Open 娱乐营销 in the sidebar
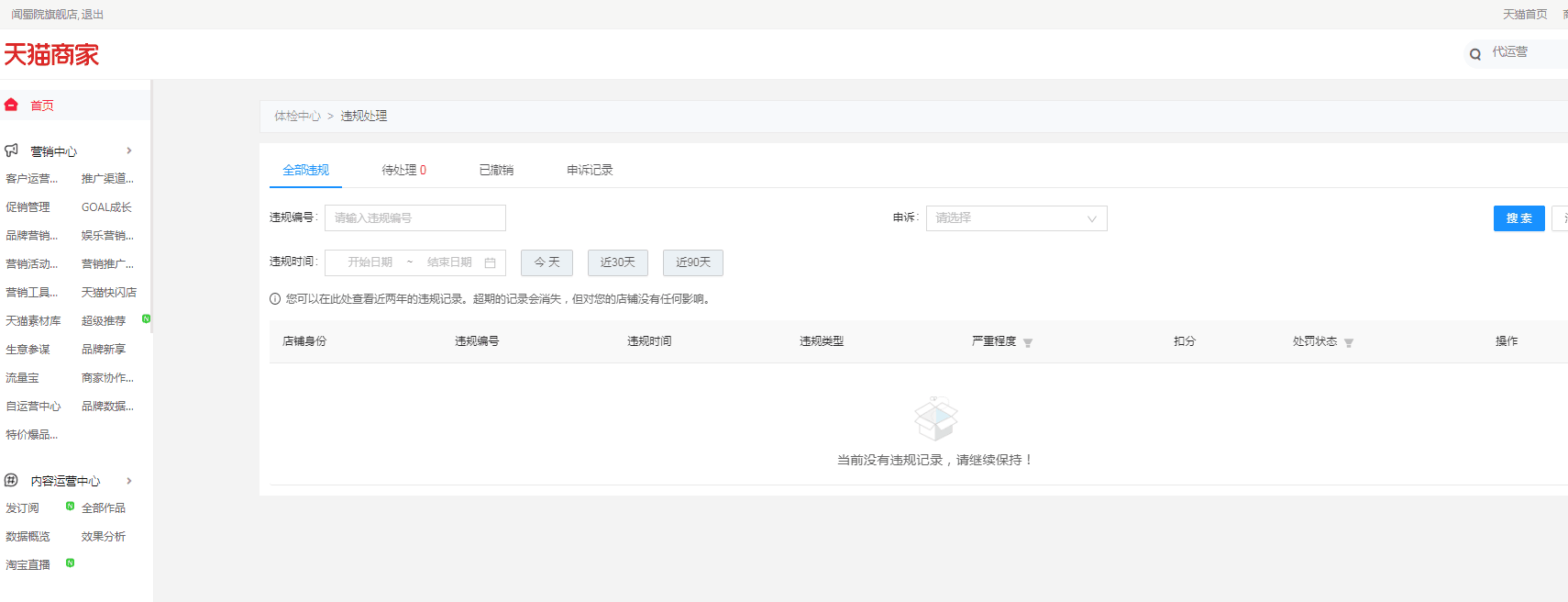This screenshot has height=602, width=1568. (107, 236)
